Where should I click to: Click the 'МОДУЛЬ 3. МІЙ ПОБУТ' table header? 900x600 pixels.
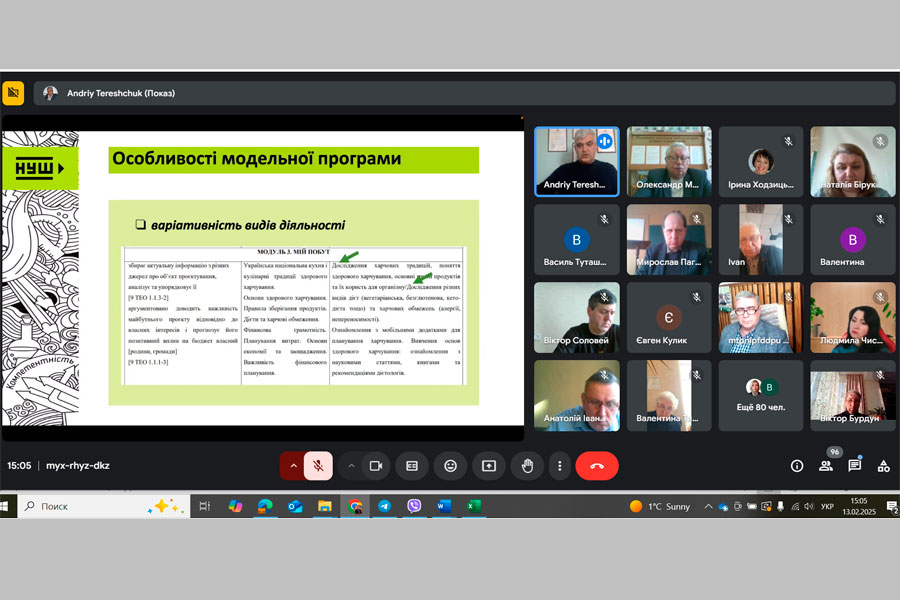point(293,251)
